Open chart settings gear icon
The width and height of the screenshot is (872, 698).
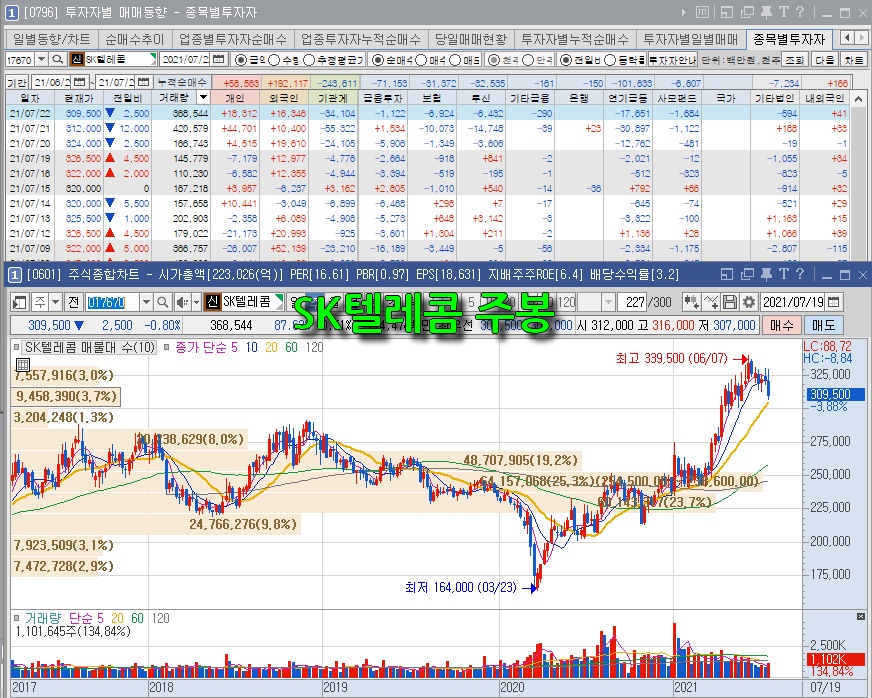click(749, 303)
